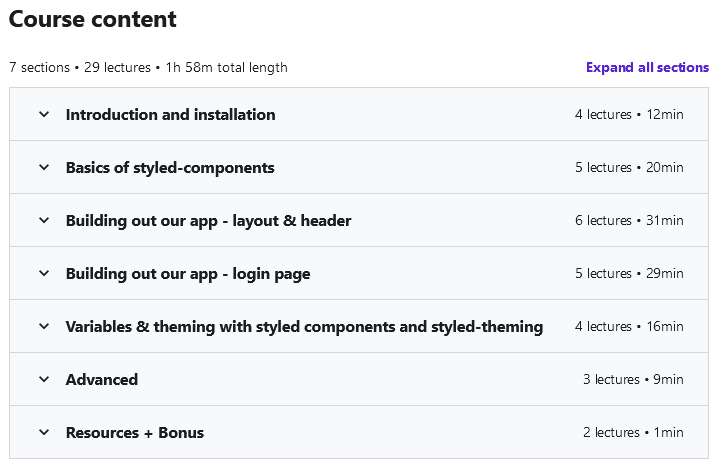Click the Course content heading
This screenshot has width=718, height=467.
(93, 19)
